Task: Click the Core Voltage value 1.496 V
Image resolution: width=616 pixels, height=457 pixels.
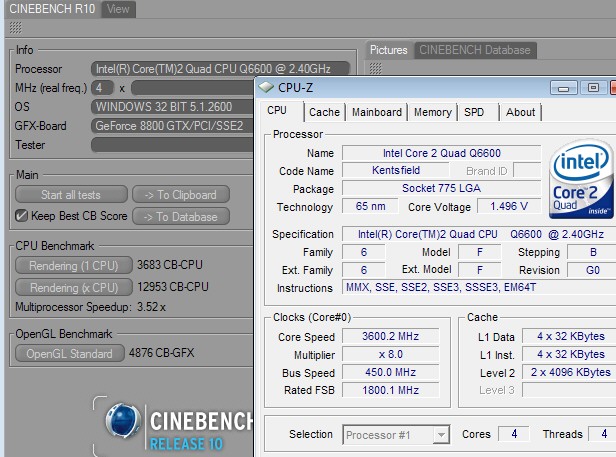Action: point(509,206)
